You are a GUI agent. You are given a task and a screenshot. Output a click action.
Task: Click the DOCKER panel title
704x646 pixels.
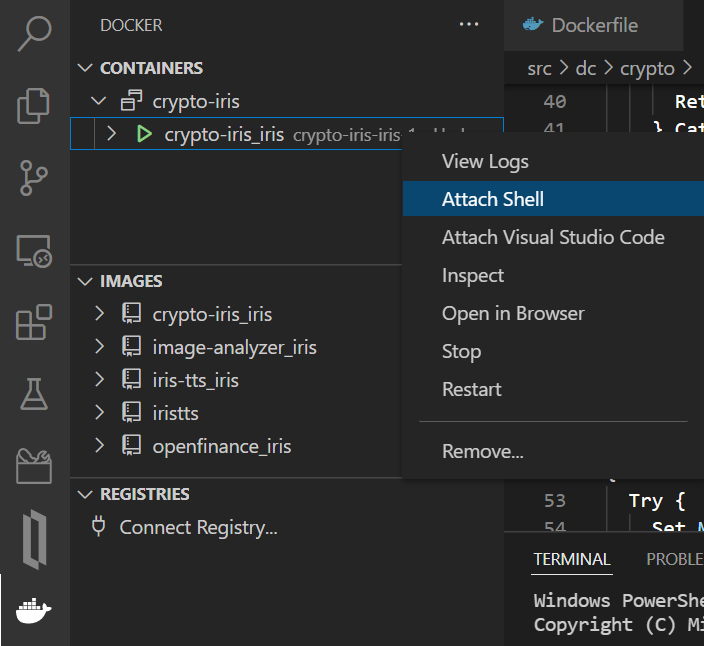click(x=131, y=25)
